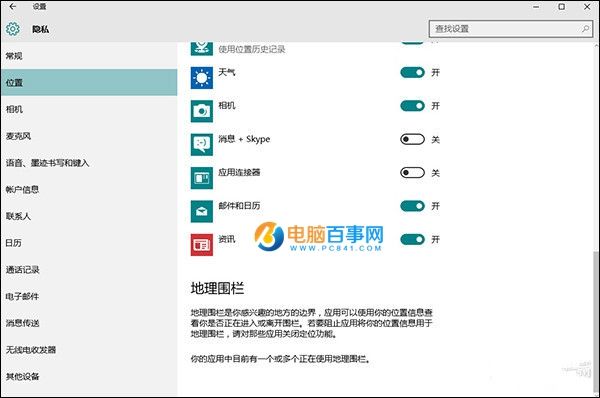
Task: Select the 位置 sidebar item
Action: [89, 82]
